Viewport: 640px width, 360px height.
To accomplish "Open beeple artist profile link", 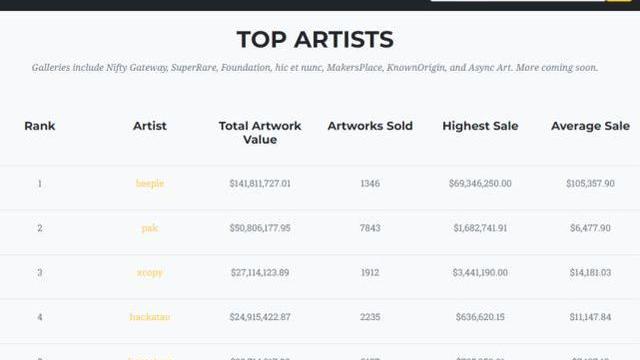I will [x=150, y=184].
